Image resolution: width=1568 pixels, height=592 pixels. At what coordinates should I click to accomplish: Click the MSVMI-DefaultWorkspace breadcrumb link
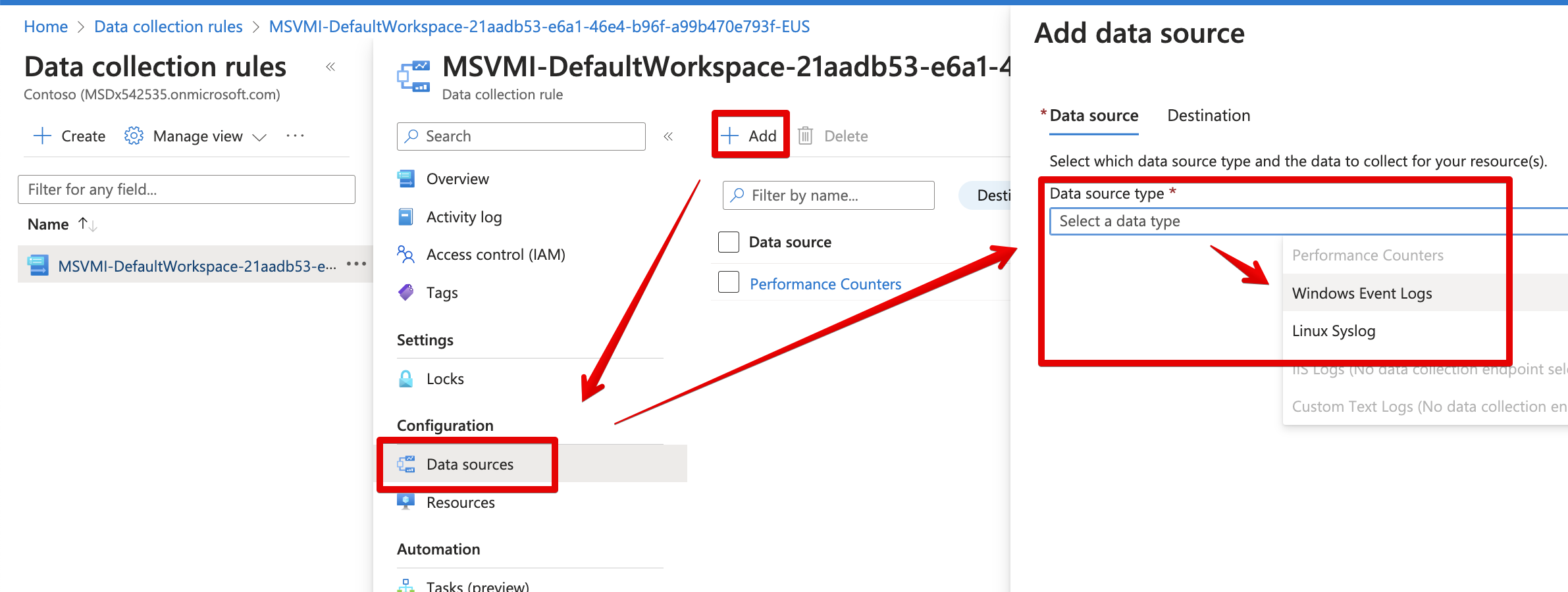pos(539,26)
